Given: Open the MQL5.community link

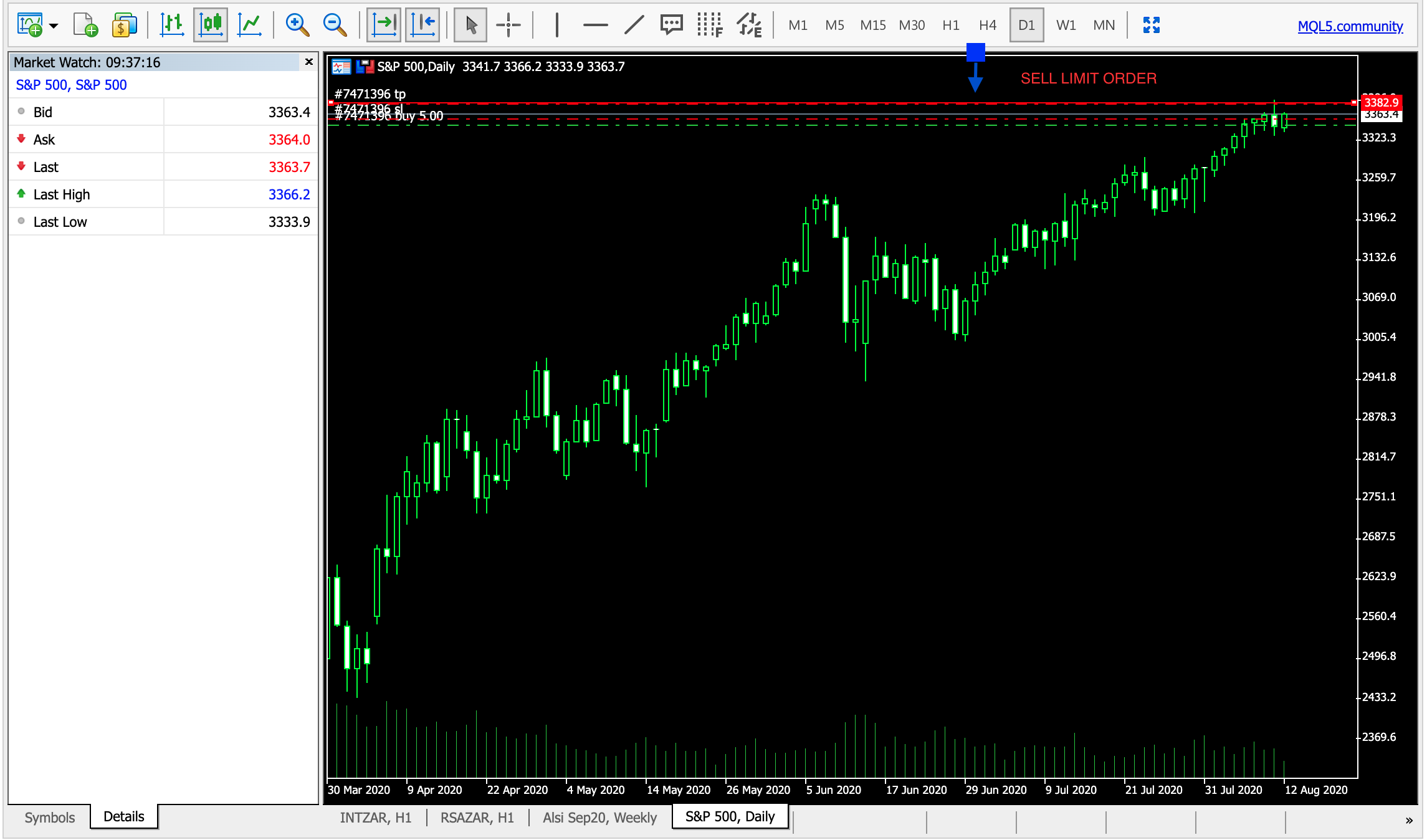Looking at the screenshot, I should [1350, 26].
